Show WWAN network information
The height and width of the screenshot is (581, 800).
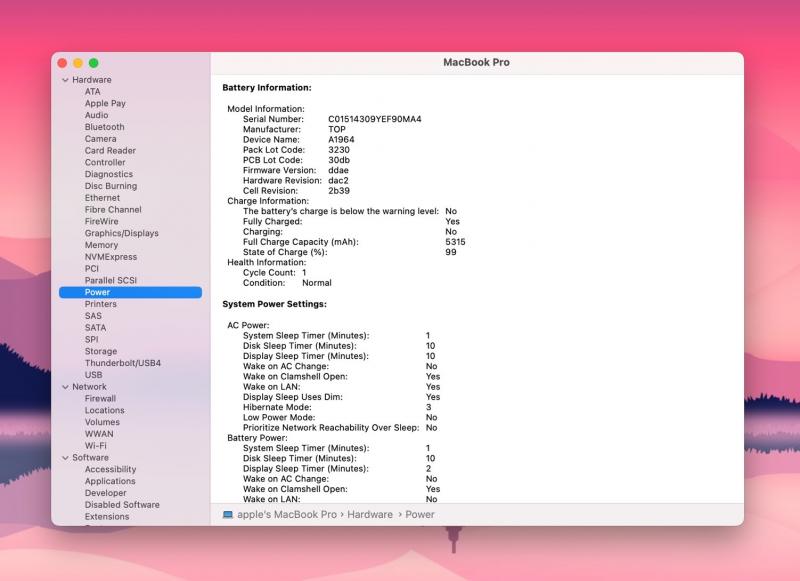[99, 434]
